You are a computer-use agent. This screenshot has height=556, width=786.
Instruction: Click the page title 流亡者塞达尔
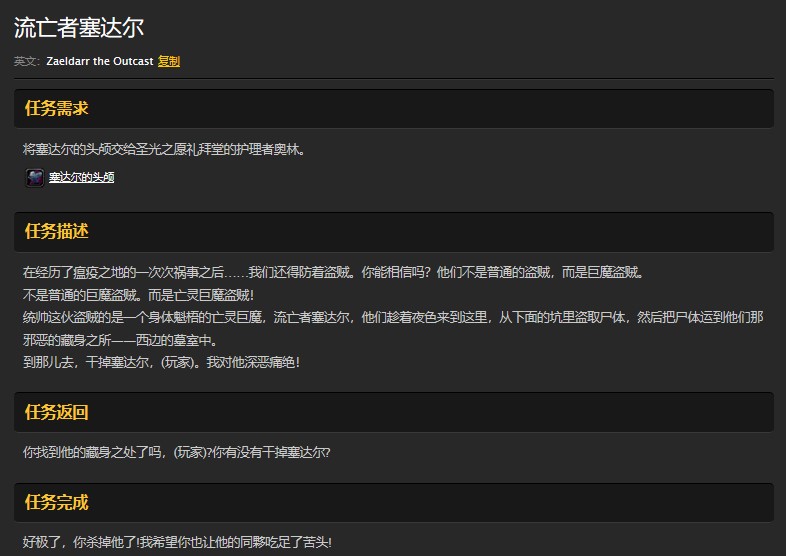coord(79,28)
